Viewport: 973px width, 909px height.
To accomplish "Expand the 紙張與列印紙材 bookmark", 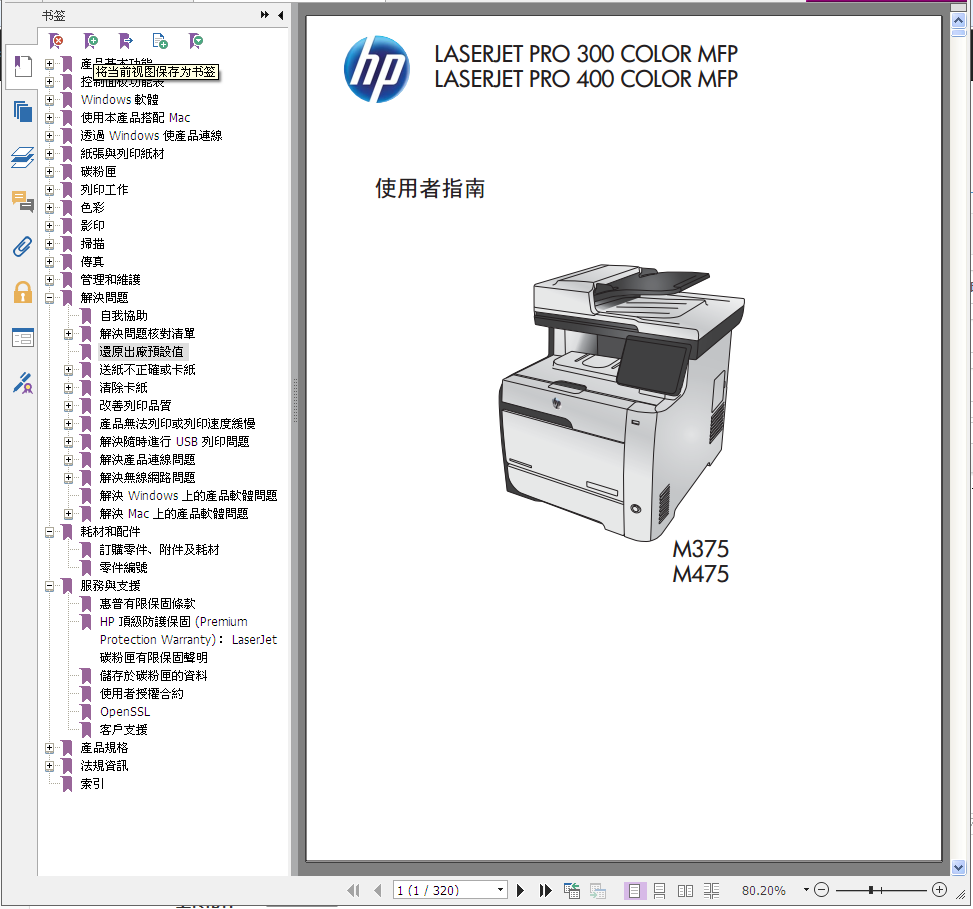I will (x=50, y=153).
